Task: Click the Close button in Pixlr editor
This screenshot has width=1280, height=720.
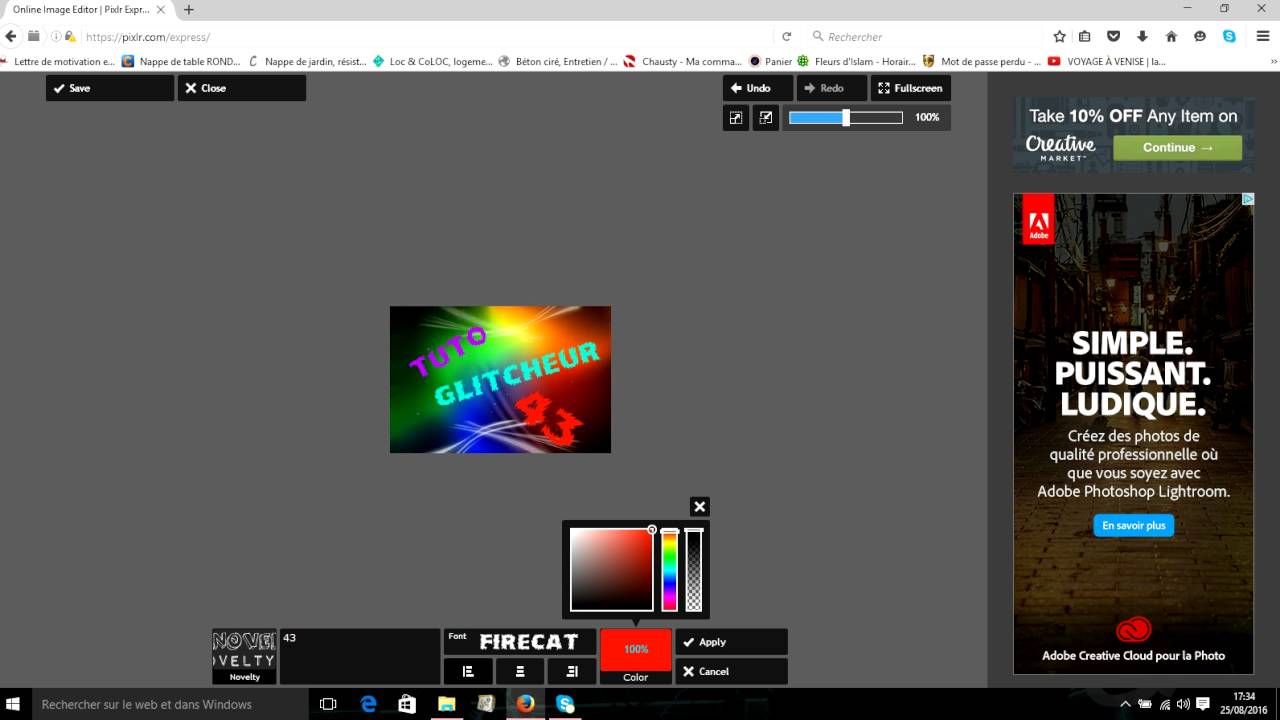Action: (242, 88)
